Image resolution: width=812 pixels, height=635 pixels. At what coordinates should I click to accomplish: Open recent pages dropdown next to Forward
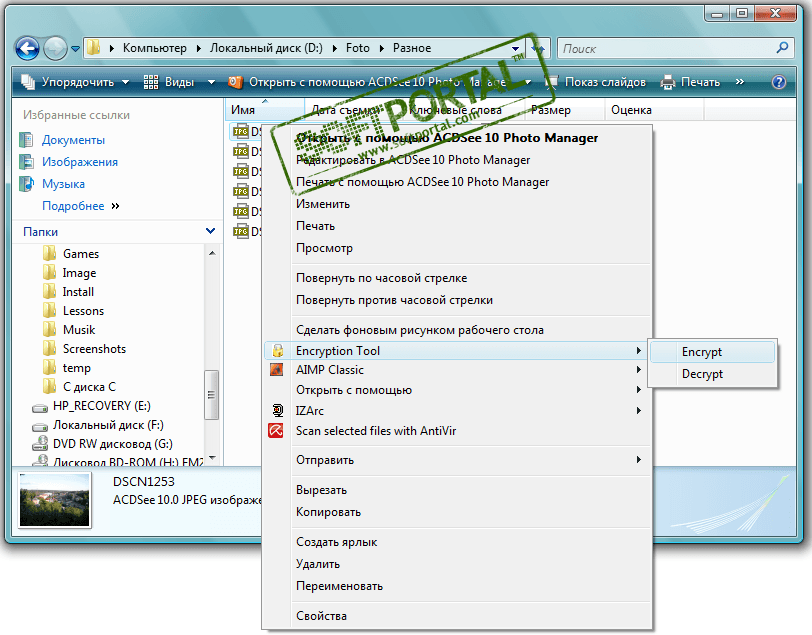coord(75,49)
